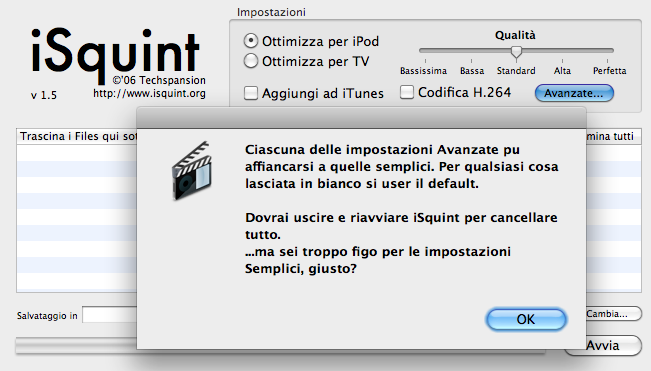Click the isquint.org website link
Screen dimensions: 651x371
click(149, 93)
